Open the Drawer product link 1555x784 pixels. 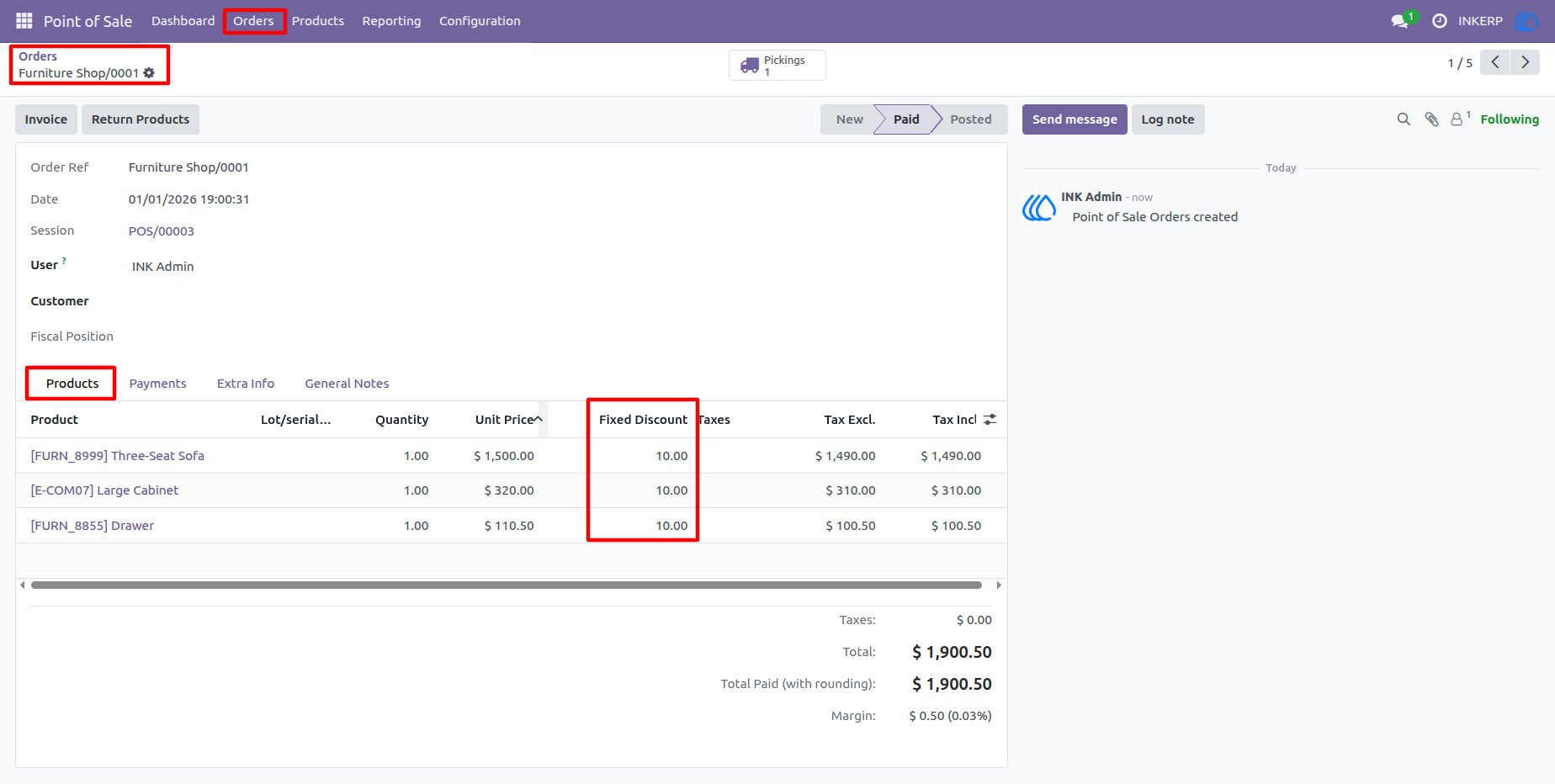pos(93,526)
